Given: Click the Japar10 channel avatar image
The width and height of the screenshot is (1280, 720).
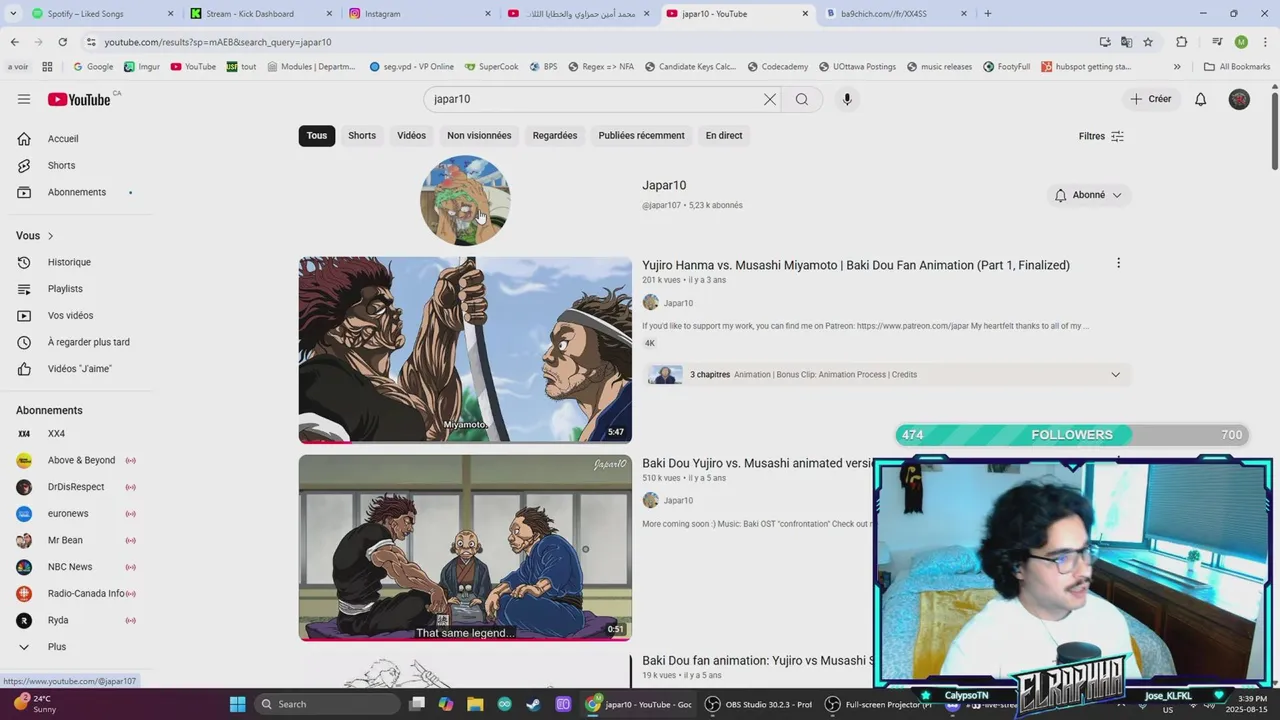Looking at the screenshot, I should [465, 200].
